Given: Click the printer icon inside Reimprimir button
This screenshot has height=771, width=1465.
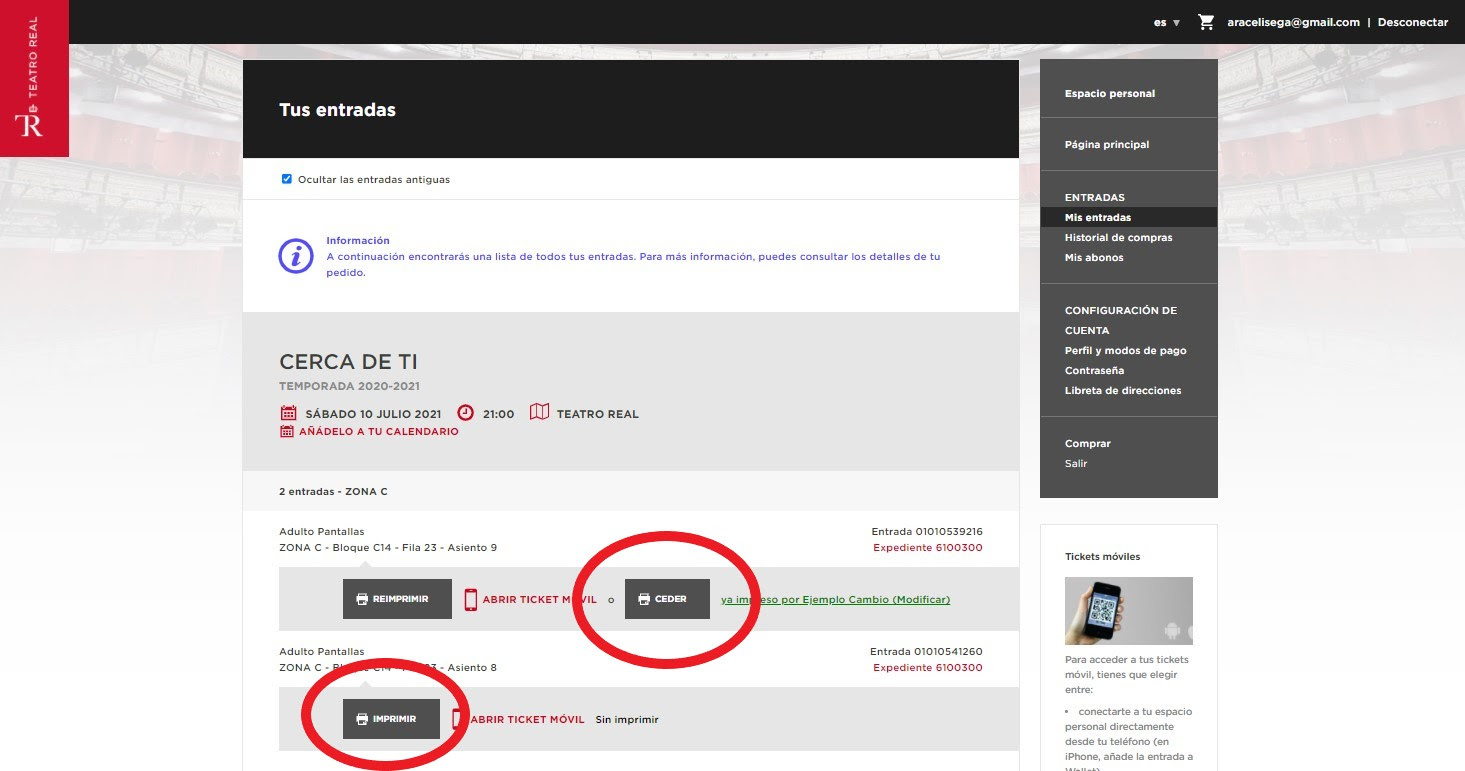Looking at the screenshot, I should click(x=362, y=599).
